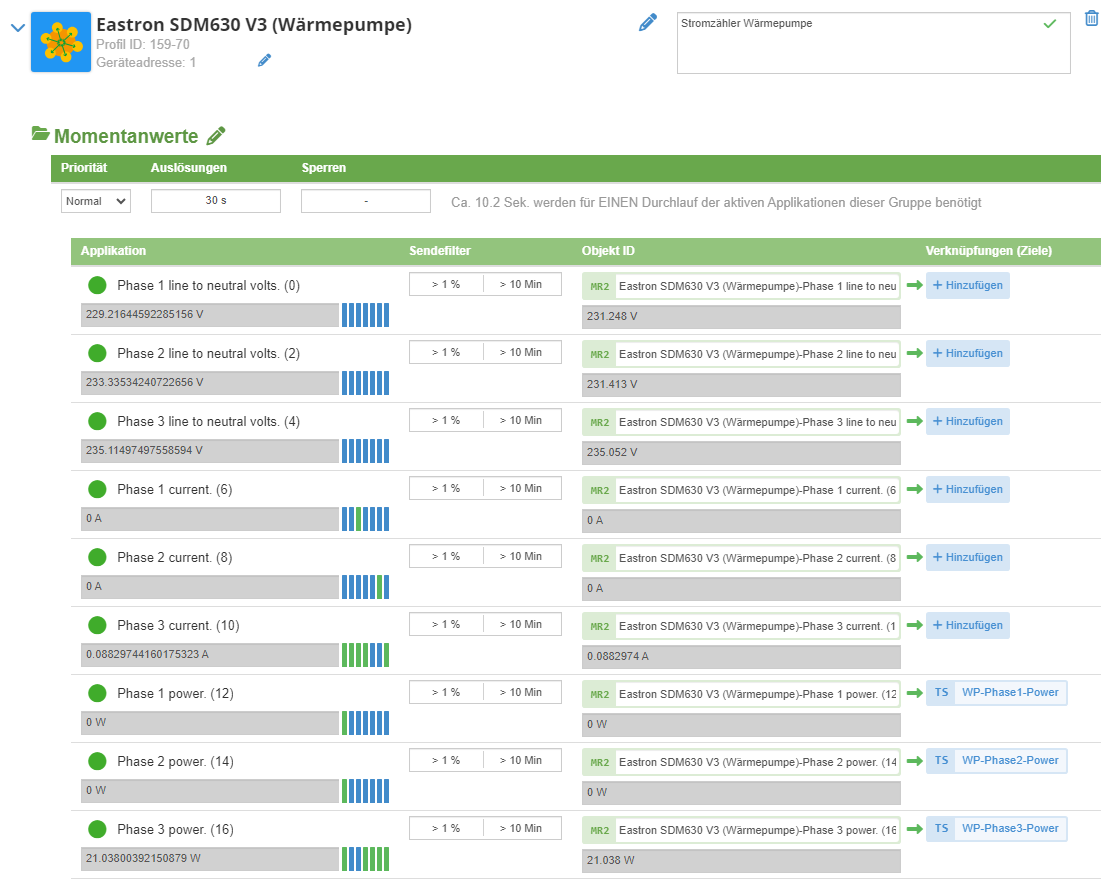Click MR2 badge of Phase 2 current object

[600, 559]
